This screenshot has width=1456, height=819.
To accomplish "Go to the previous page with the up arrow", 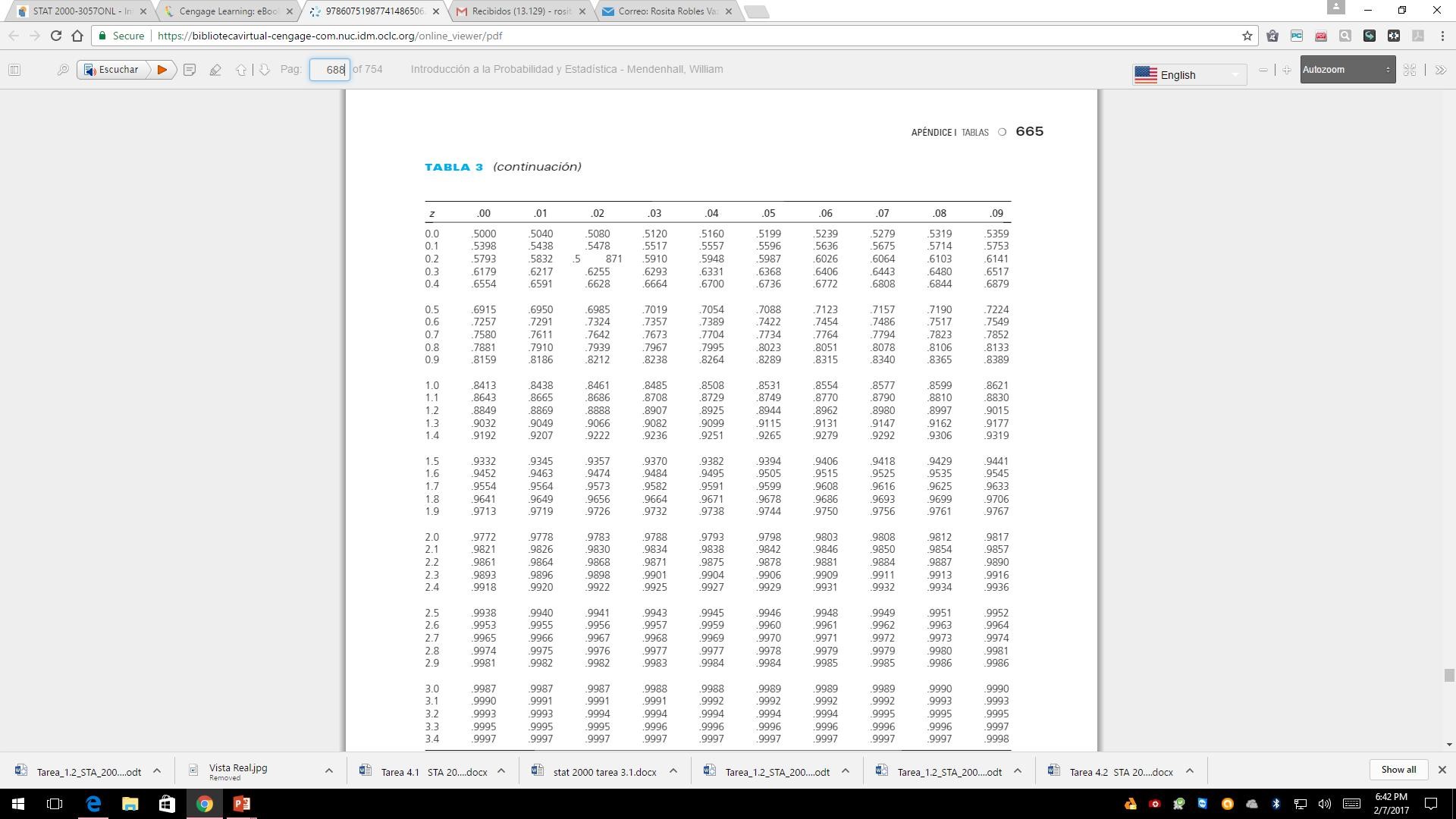I will pos(242,69).
